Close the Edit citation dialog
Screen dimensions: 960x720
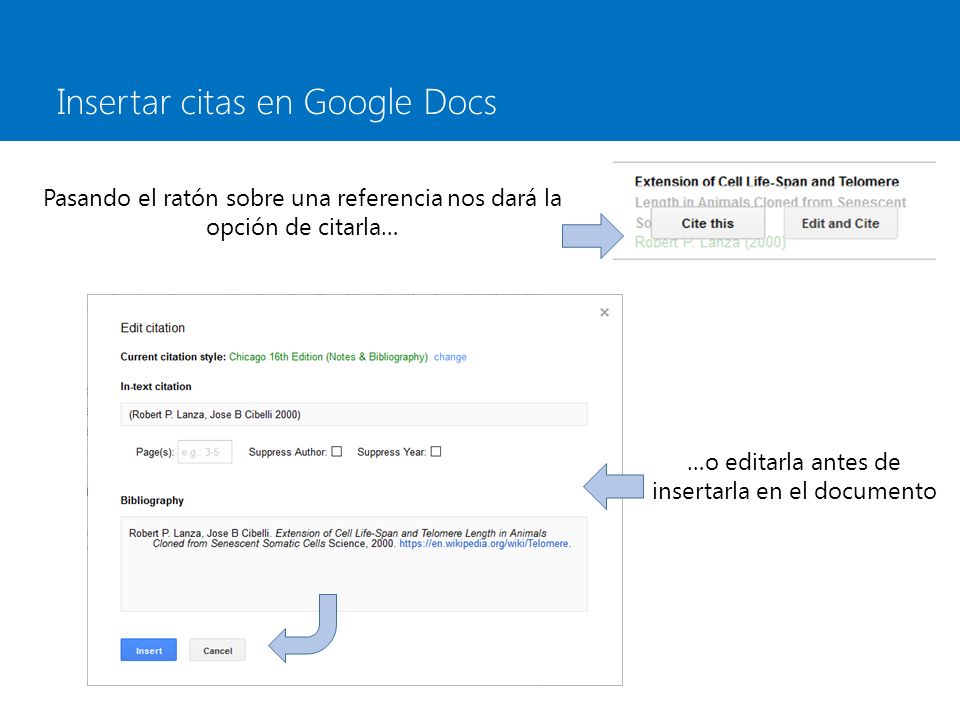pyautogui.click(x=604, y=313)
